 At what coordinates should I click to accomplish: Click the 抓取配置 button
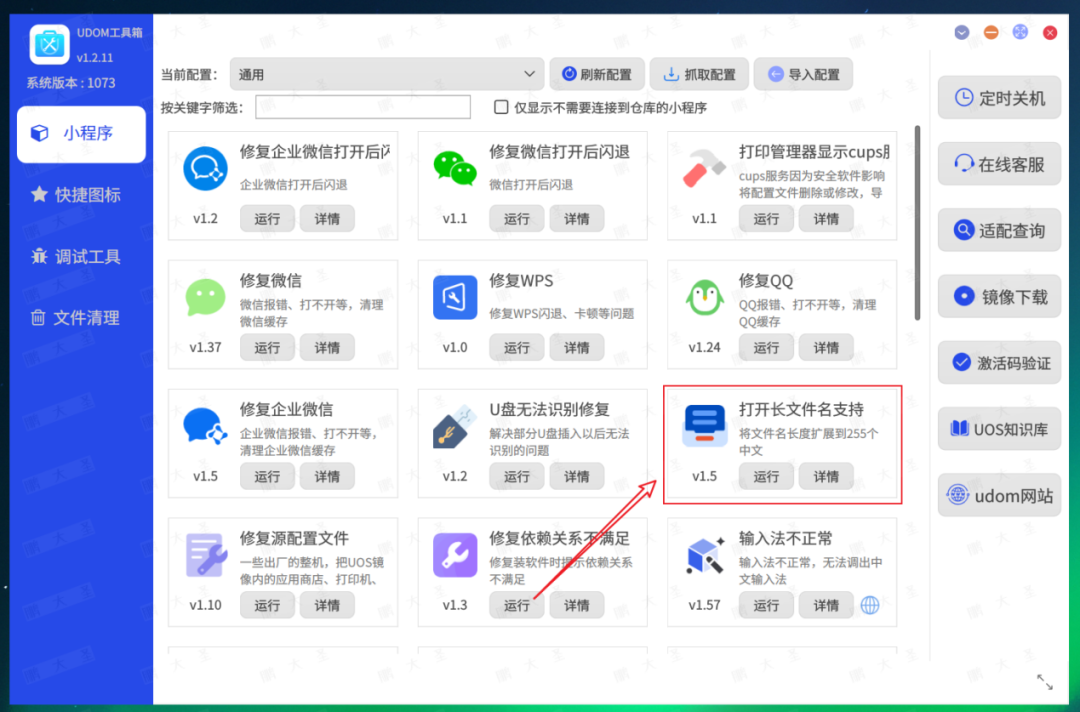pos(698,74)
